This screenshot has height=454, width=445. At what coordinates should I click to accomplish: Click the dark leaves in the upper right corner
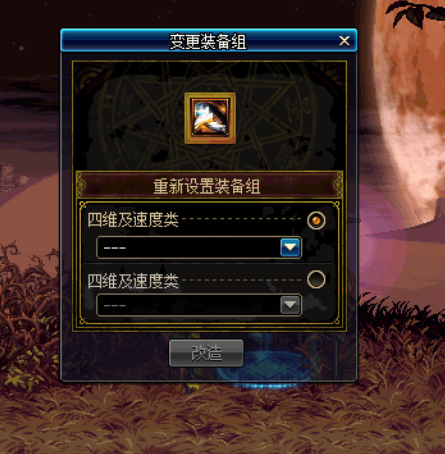415,13
